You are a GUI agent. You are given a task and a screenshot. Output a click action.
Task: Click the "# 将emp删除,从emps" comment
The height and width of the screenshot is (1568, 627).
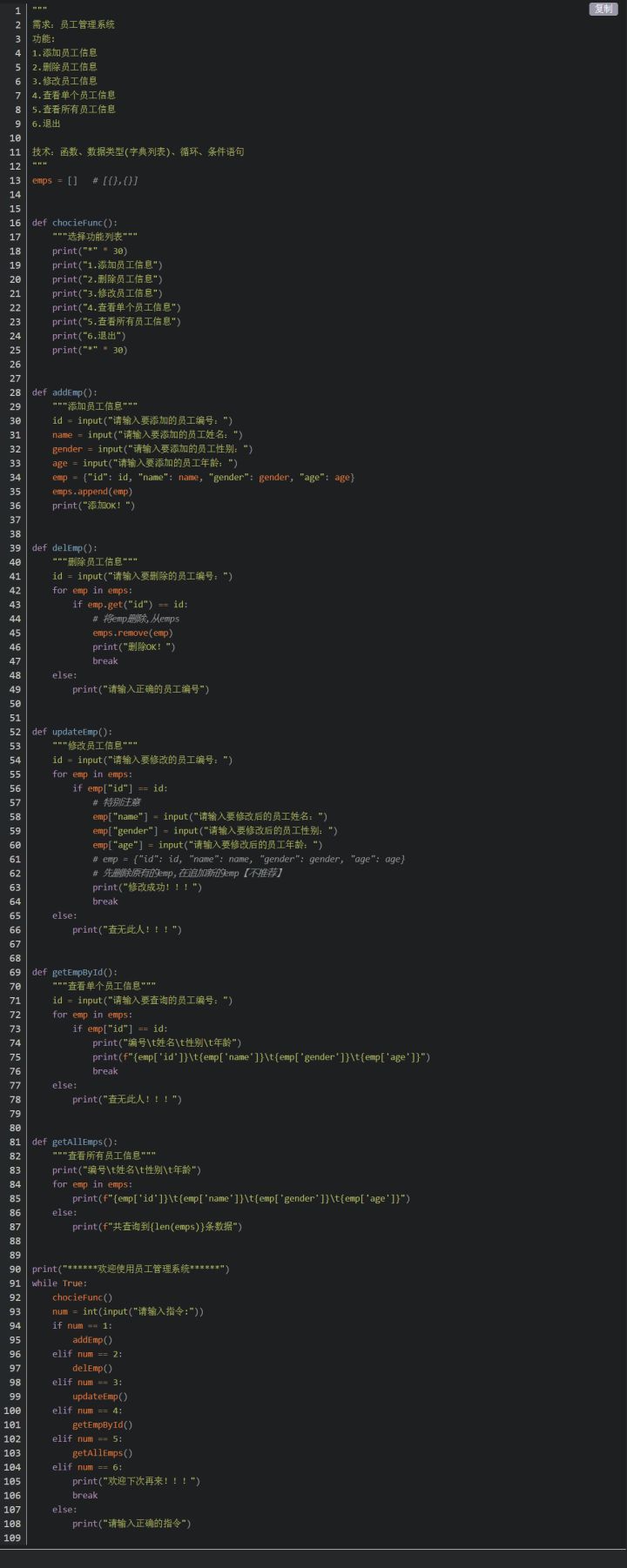click(x=136, y=619)
